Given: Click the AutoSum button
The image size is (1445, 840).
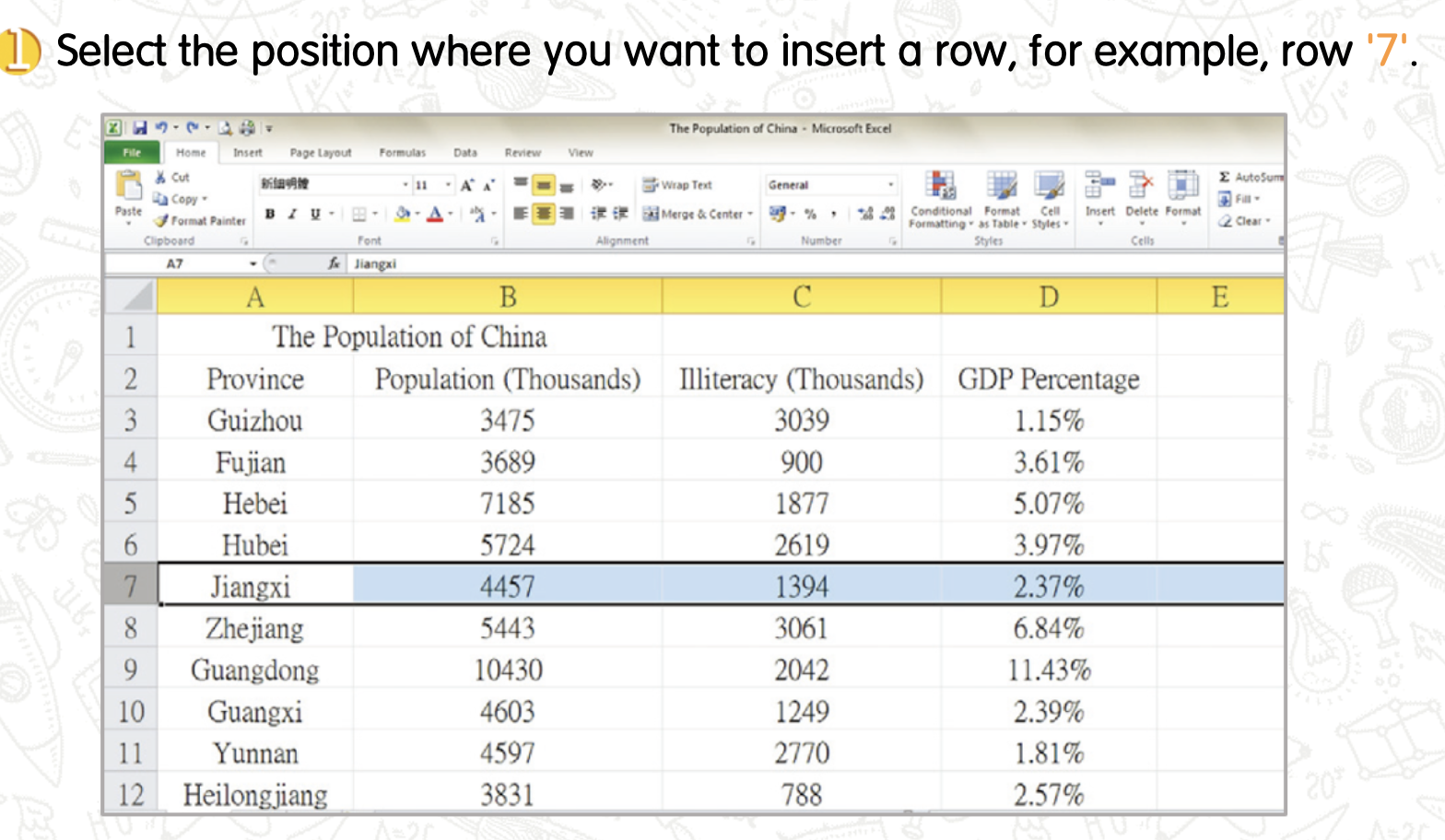Looking at the screenshot, I should click(1250, 177).
